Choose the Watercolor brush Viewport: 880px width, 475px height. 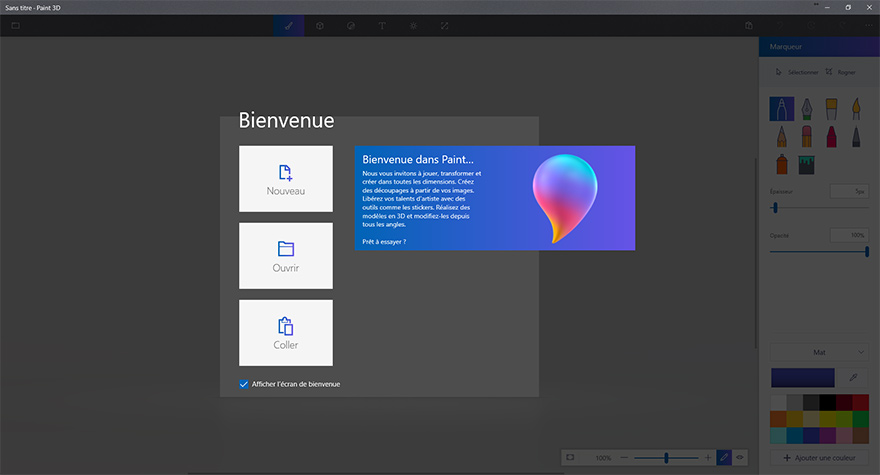point(856,109)
